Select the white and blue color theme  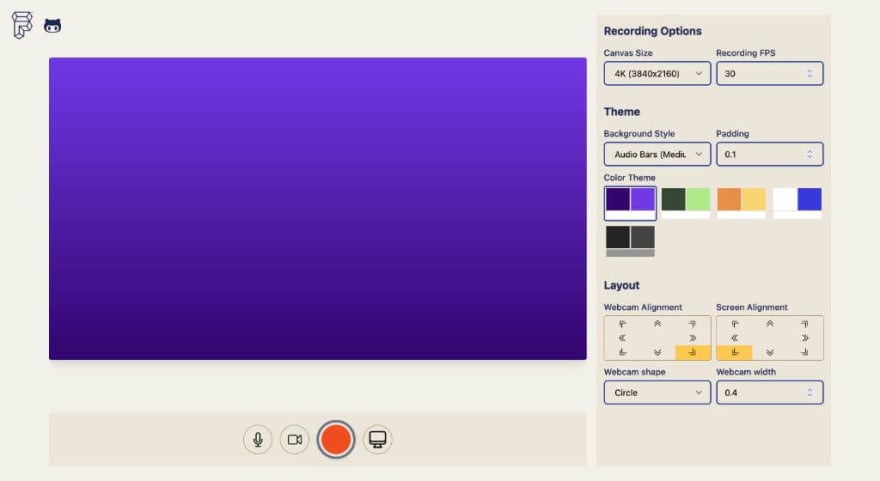[x=797, y=203]
